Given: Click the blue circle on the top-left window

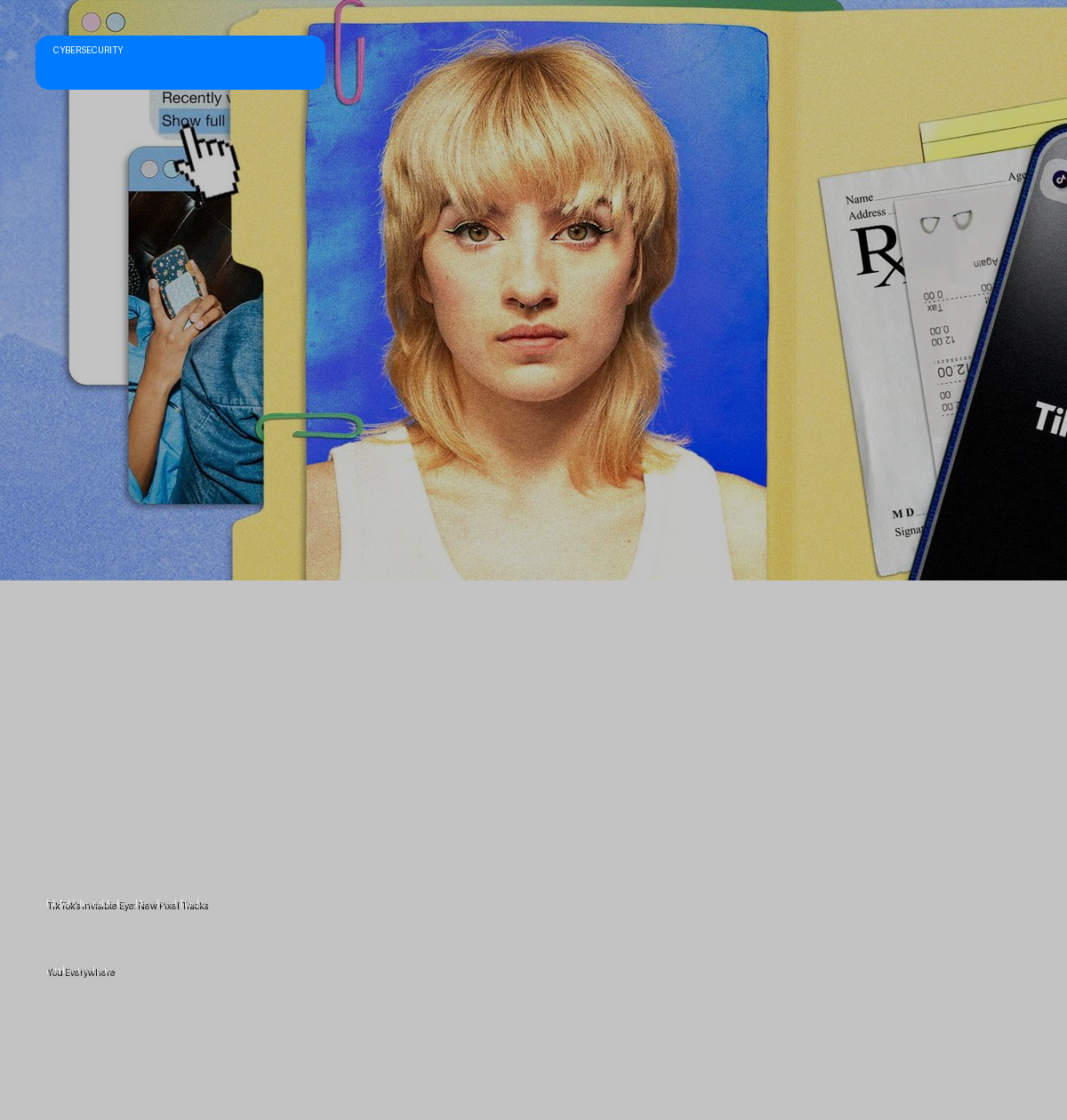Looking at the screenshot, I should 116,22.
